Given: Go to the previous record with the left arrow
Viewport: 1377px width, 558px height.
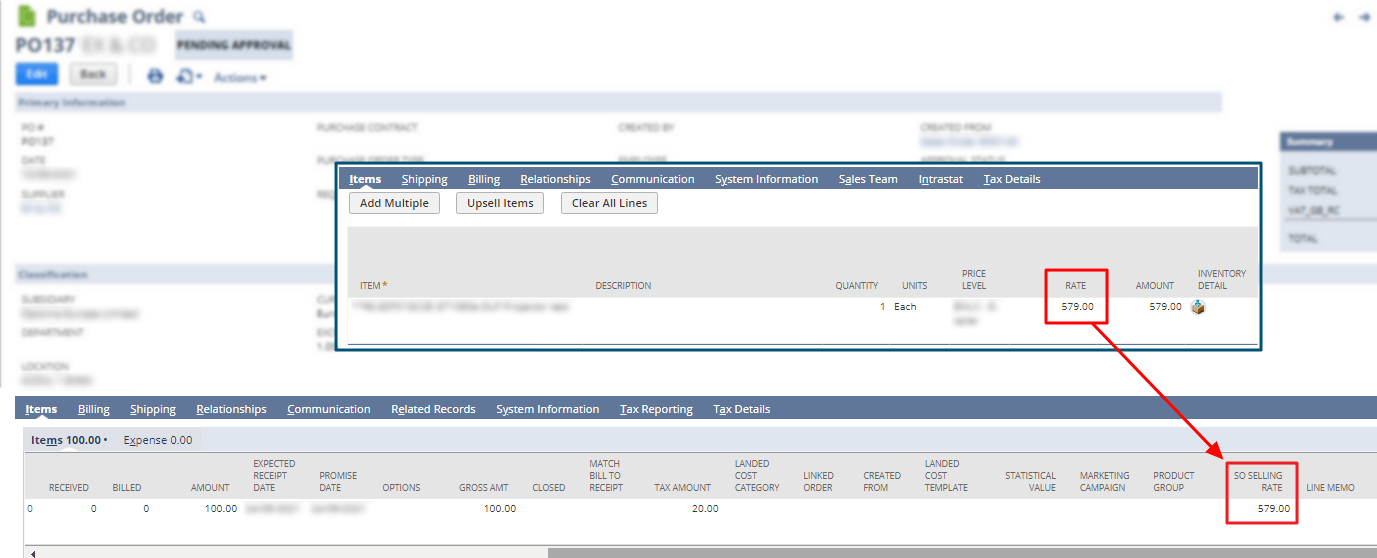Looking at the screenshot, I should [x=1339, y=17].
